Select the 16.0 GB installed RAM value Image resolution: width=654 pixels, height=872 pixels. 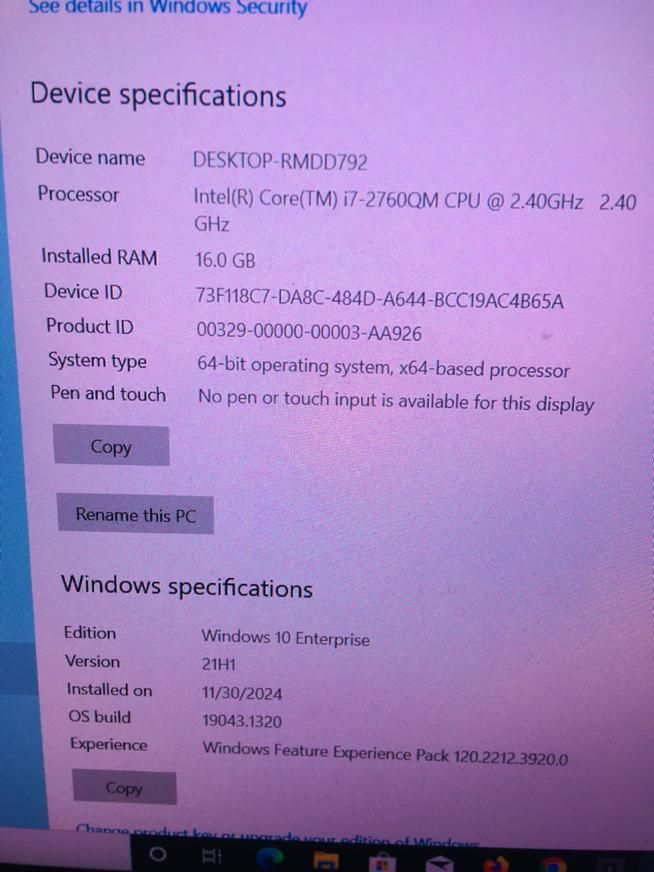(x=225, y=260)
